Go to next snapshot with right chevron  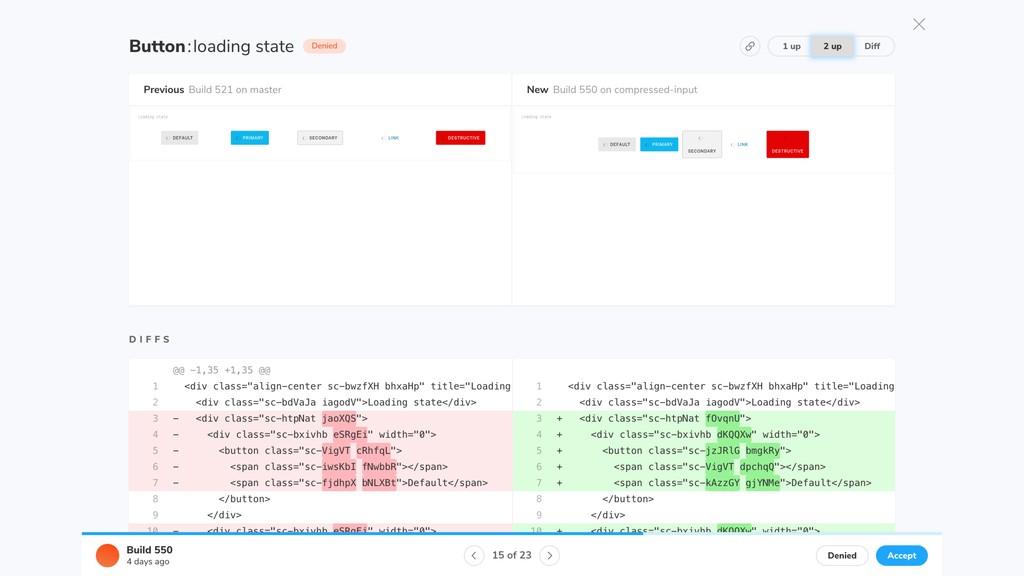point(550,556)
